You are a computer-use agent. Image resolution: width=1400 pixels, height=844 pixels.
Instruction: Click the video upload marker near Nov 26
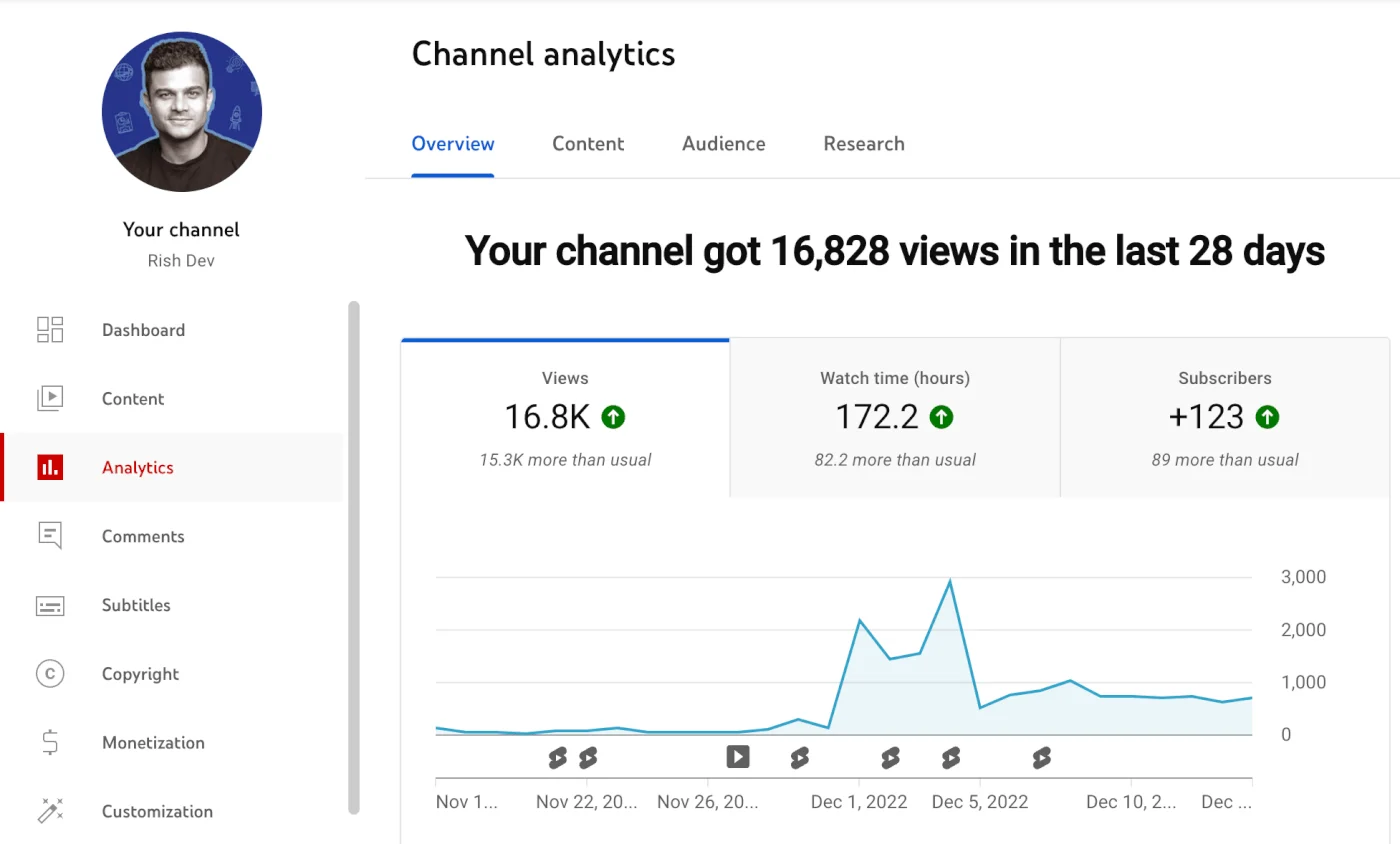pyautogui.click(x=737, y=757)
